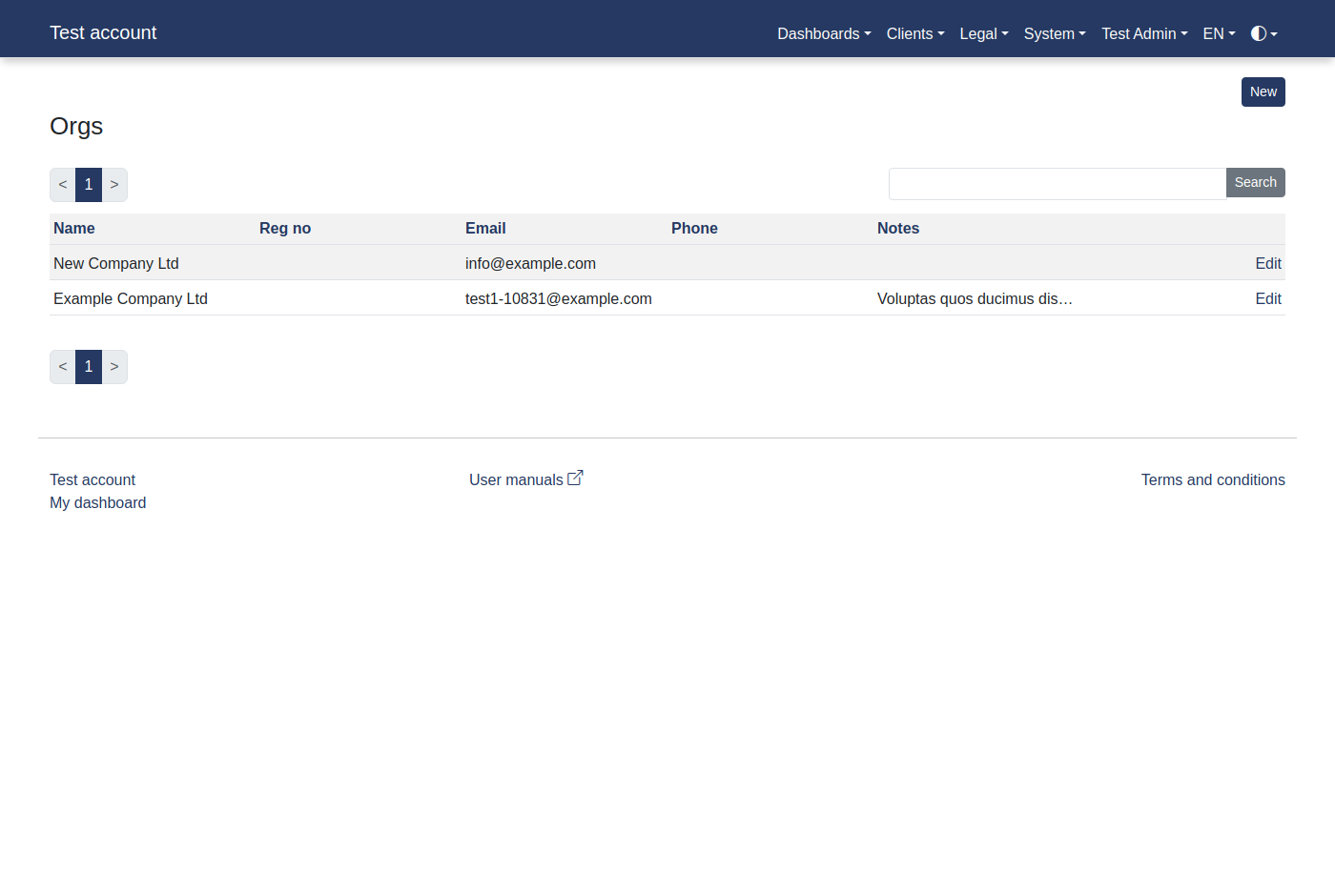Screen dimensions: 1335x896
Task: Edit the New Company Ltd row
Action: tap(1267, 263)
